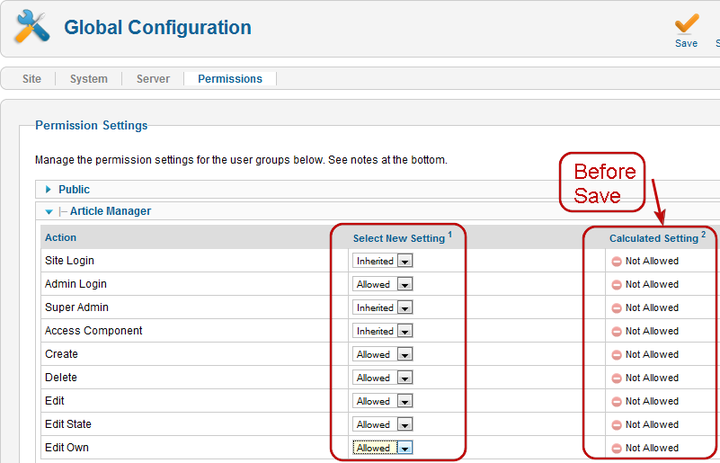Click the Calculated Setting column header
720x463 pixels.
click(x=654, y=238)
